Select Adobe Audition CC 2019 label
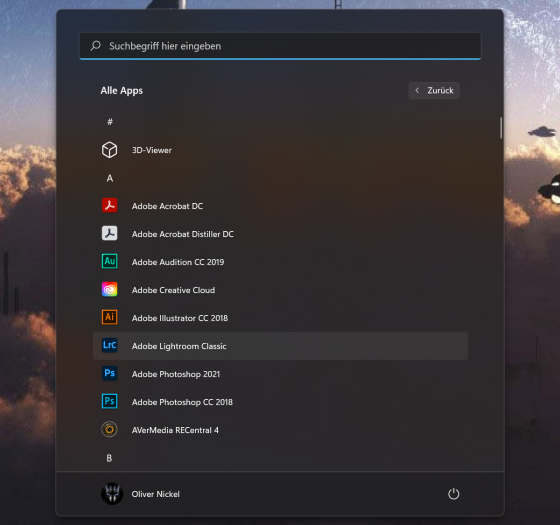This screenshot has width=560, height=525. [178, 262]
